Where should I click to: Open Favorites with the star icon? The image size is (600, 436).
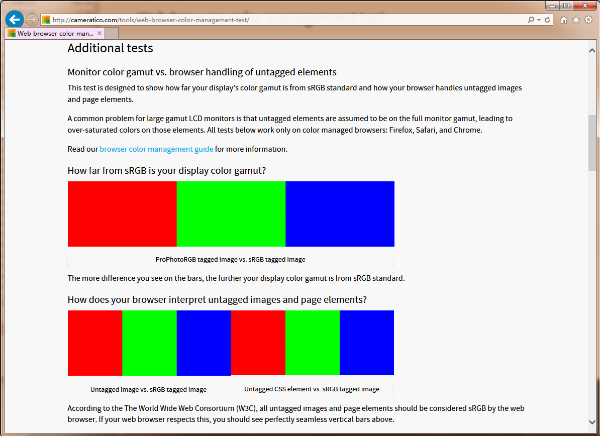577,19
